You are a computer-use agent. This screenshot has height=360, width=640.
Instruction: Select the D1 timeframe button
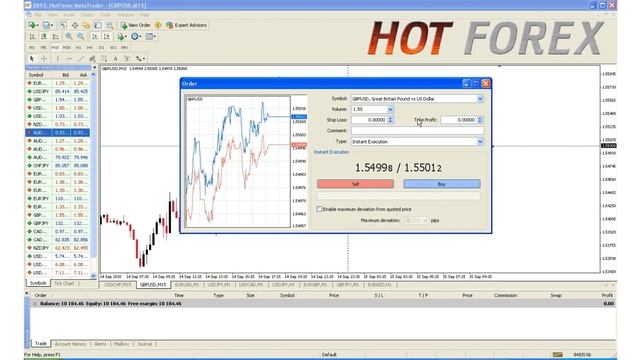[x=101, y=47]
